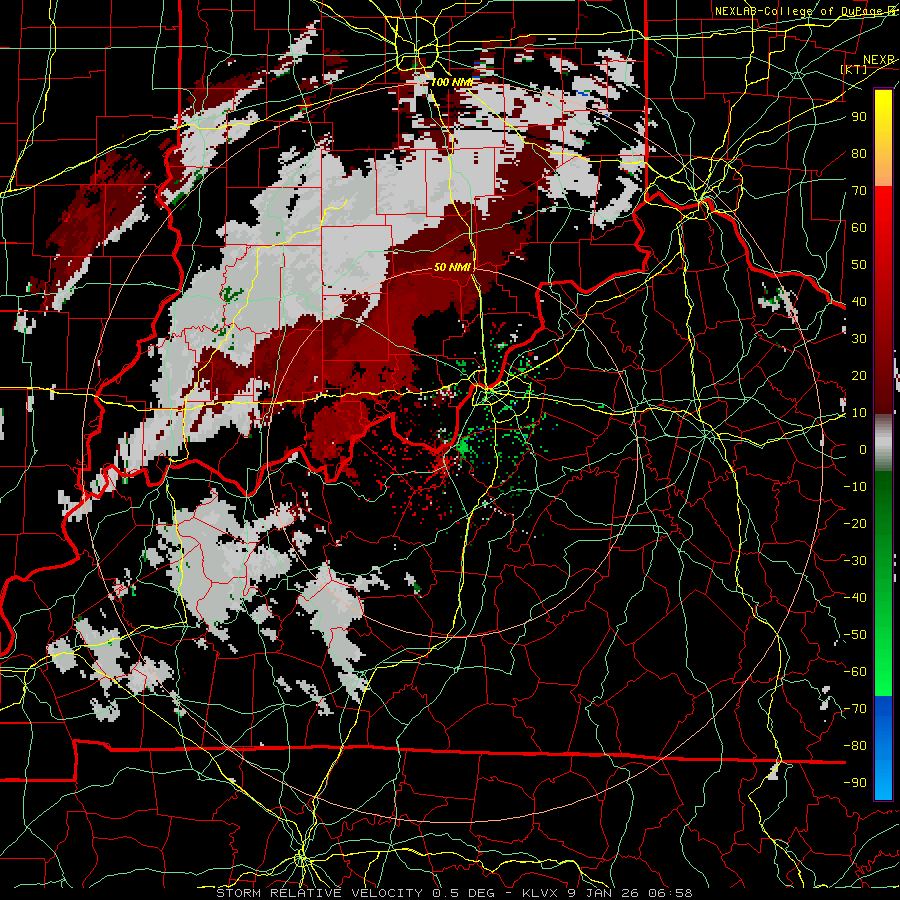
Task: Click the positive 30 scale value
Action: point(859,339)
